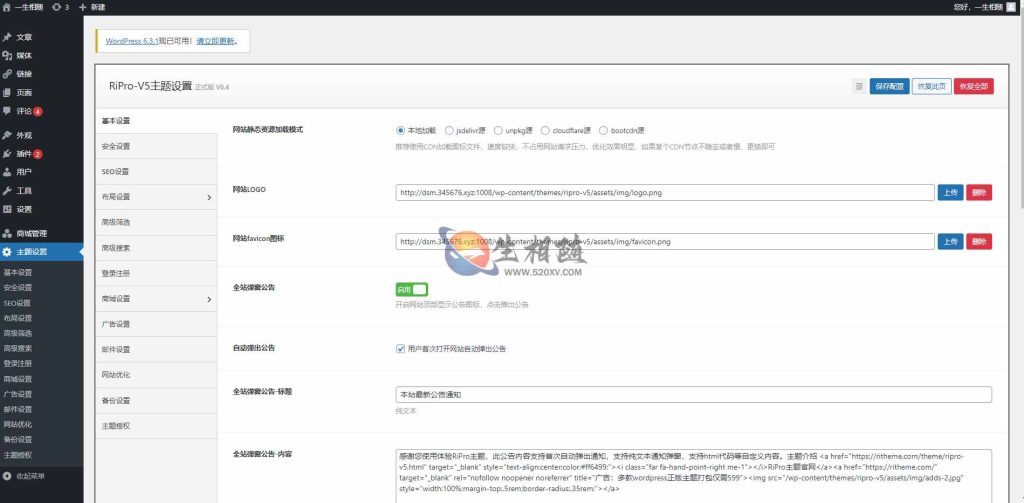Switch to the 登录注册 tab in settings panel
The height and width of the screenshot is (503, 1024).
156,273
